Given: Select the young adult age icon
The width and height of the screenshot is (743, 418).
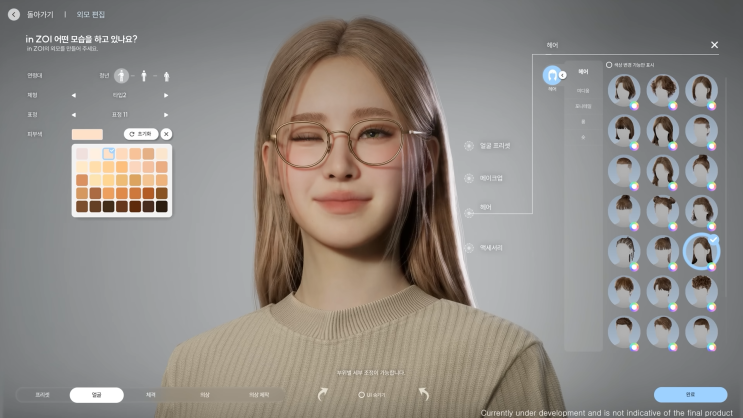Looking at the screenshot, I should point(121,75).
